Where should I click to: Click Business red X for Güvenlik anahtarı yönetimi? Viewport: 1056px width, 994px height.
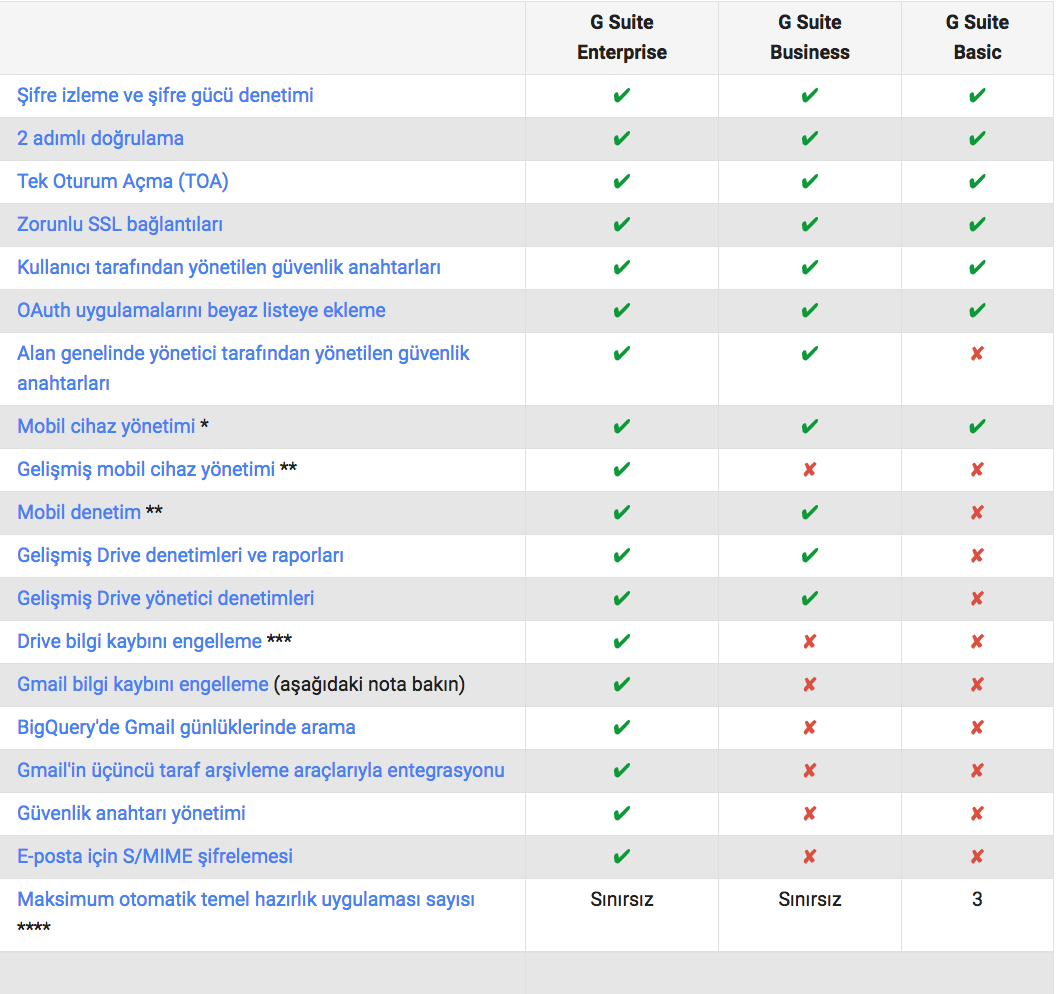click(810, 814)
